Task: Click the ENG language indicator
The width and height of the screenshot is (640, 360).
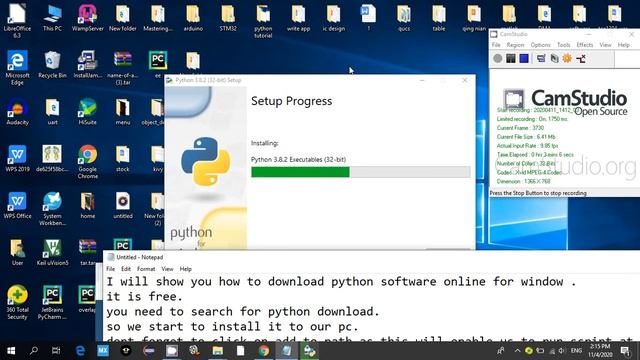Action: (576, 351)
